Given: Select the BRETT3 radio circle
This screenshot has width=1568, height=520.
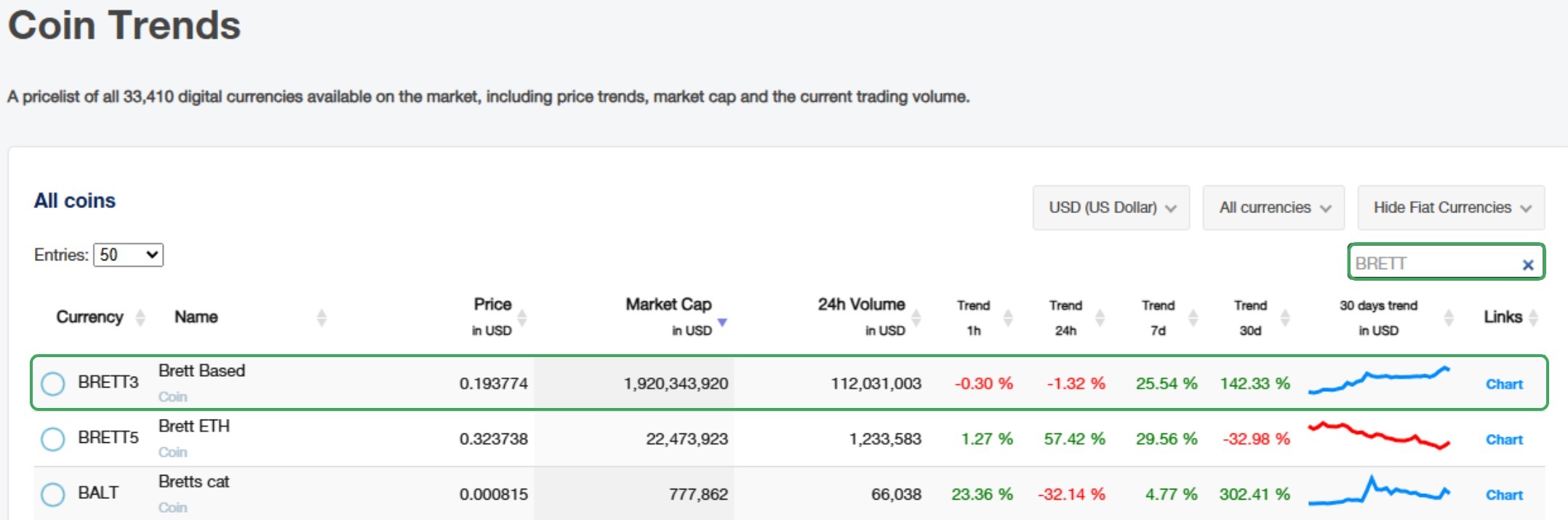Looking at the screenshot, I should [53, 383].
